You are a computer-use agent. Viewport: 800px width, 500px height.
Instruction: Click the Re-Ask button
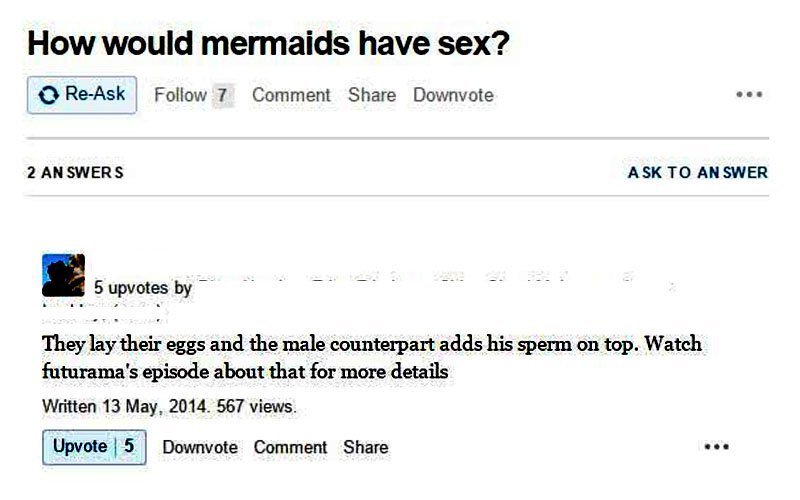pyautogui.click(x=82, y=95)
